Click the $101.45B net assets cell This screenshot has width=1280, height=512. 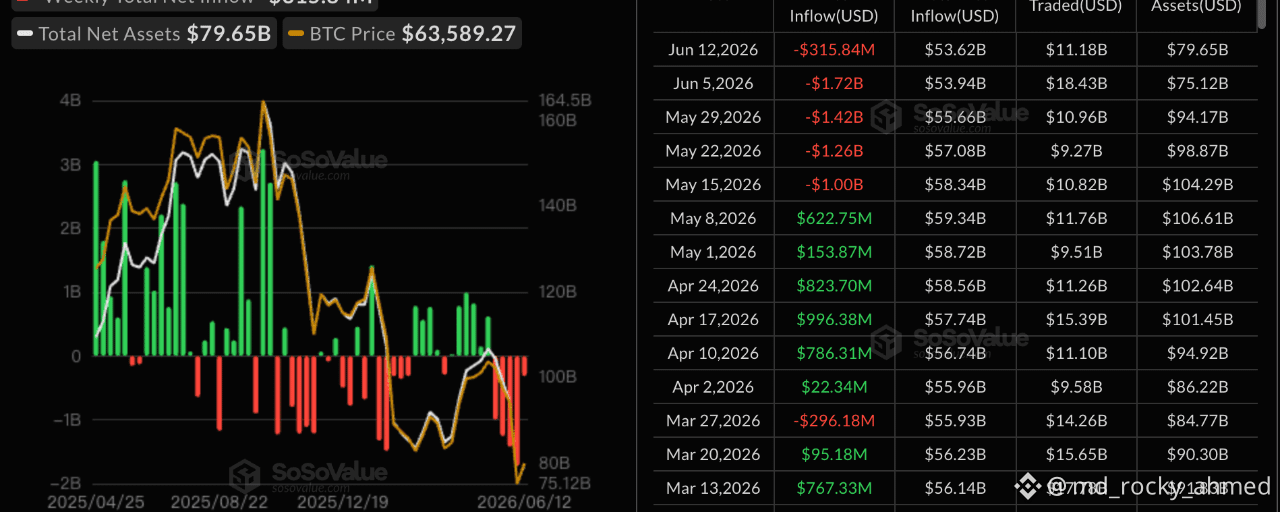[x=1198, y=320]
